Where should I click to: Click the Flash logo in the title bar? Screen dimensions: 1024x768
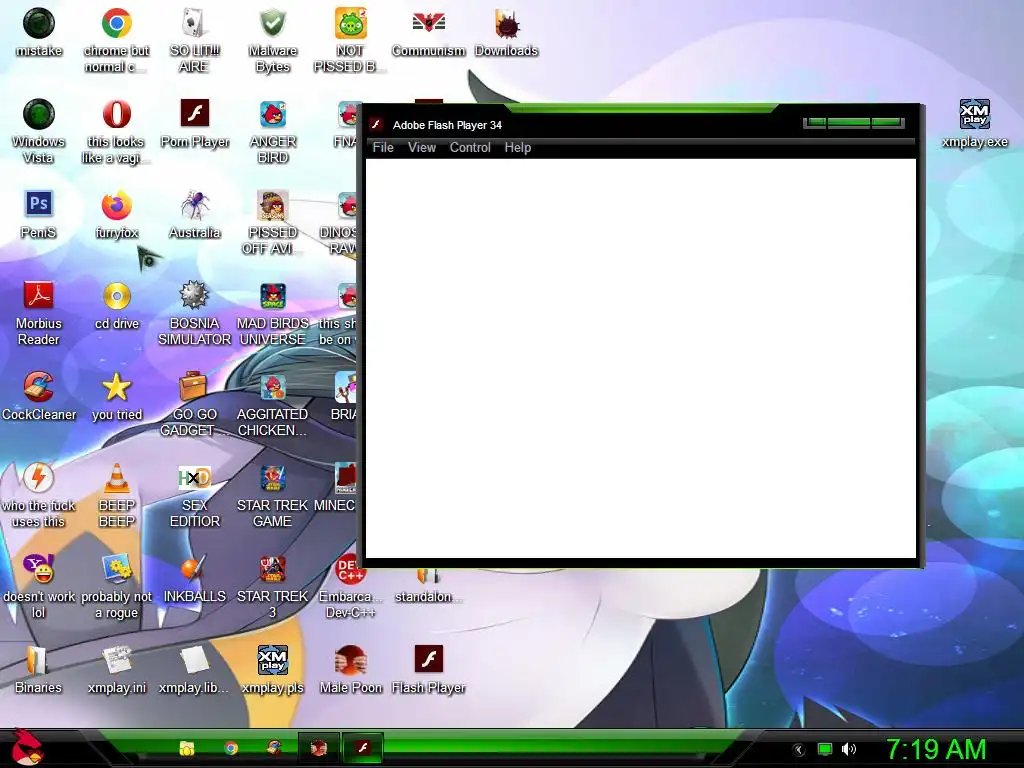tap(376, 125)
